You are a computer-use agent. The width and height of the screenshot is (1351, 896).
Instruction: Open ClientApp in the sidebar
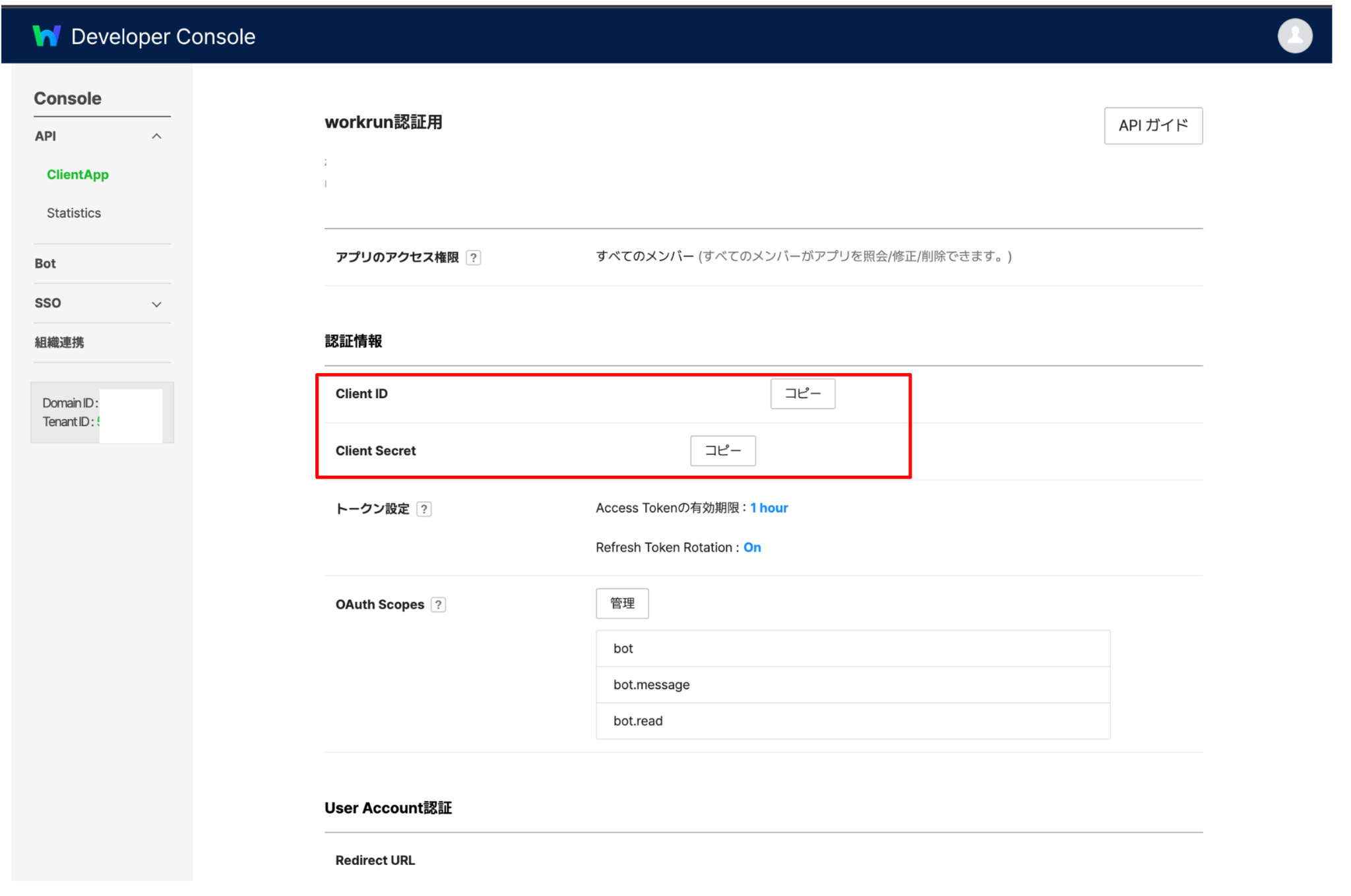[78, 175]
